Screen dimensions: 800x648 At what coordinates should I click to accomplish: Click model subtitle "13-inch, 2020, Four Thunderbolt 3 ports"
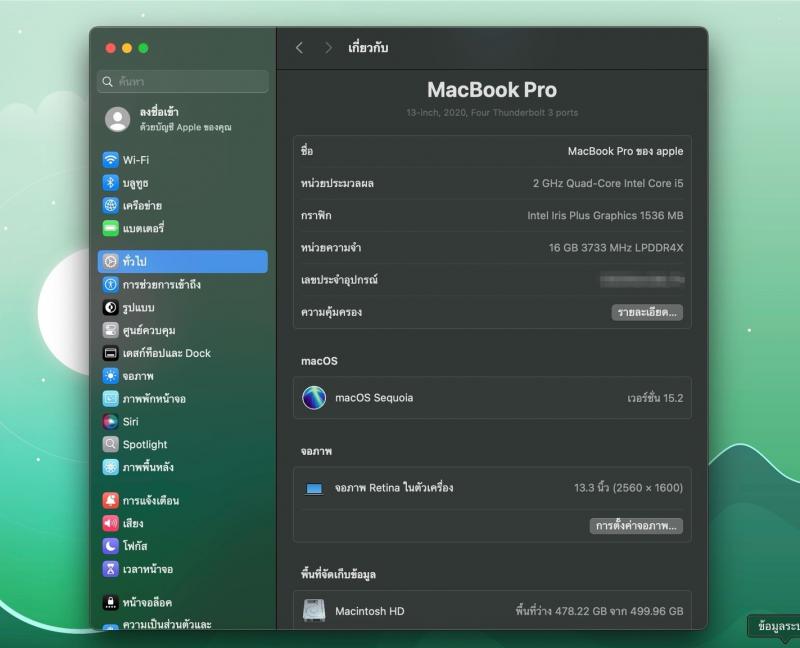tap(492, 113)
